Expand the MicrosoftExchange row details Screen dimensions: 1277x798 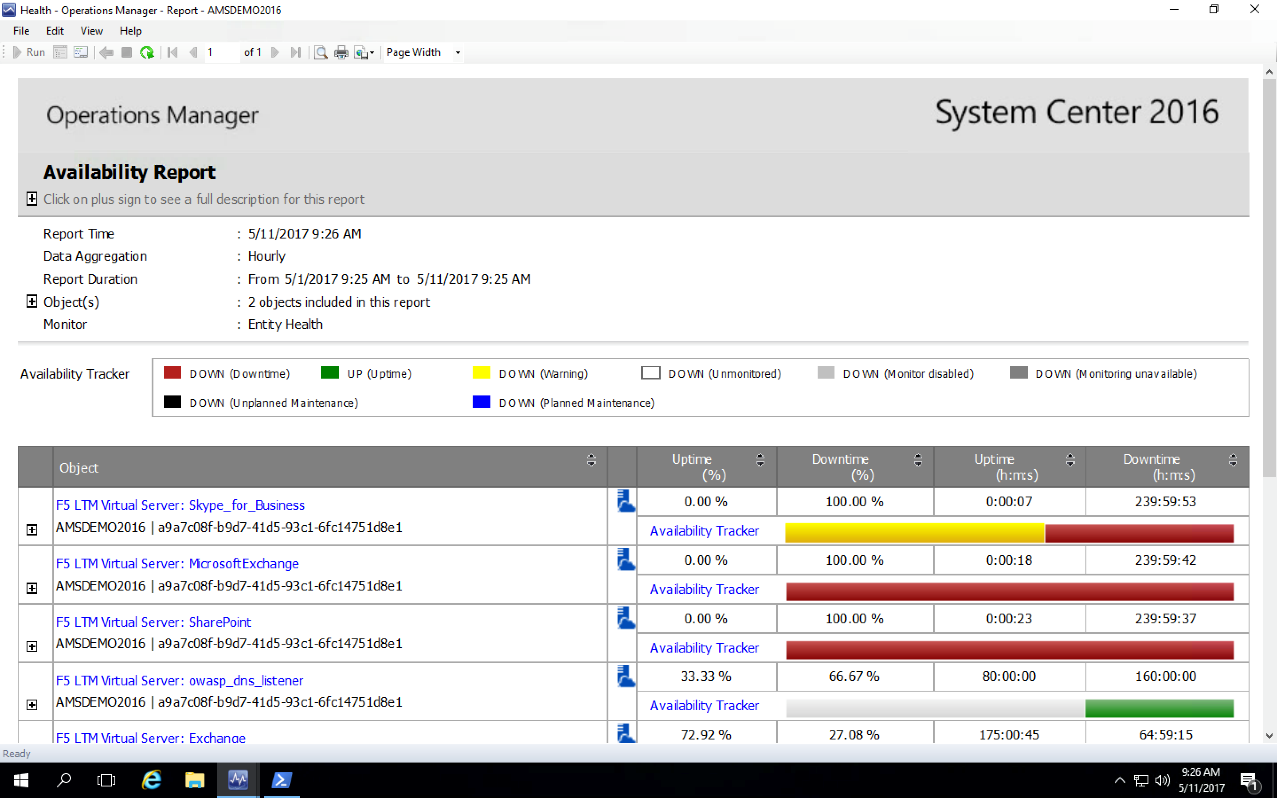33,589
